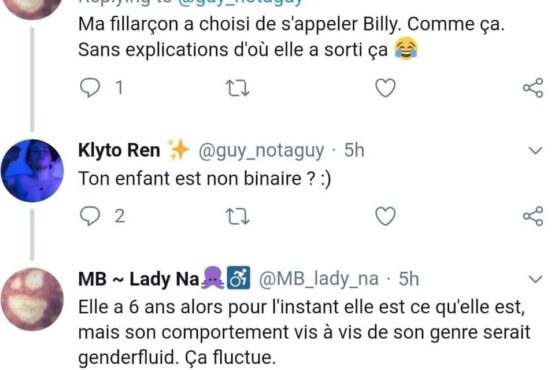The image size is (555, 370).
Task: Open the 5h timestamp on MB Lady Na's tweet
Action: pos(408,279)
